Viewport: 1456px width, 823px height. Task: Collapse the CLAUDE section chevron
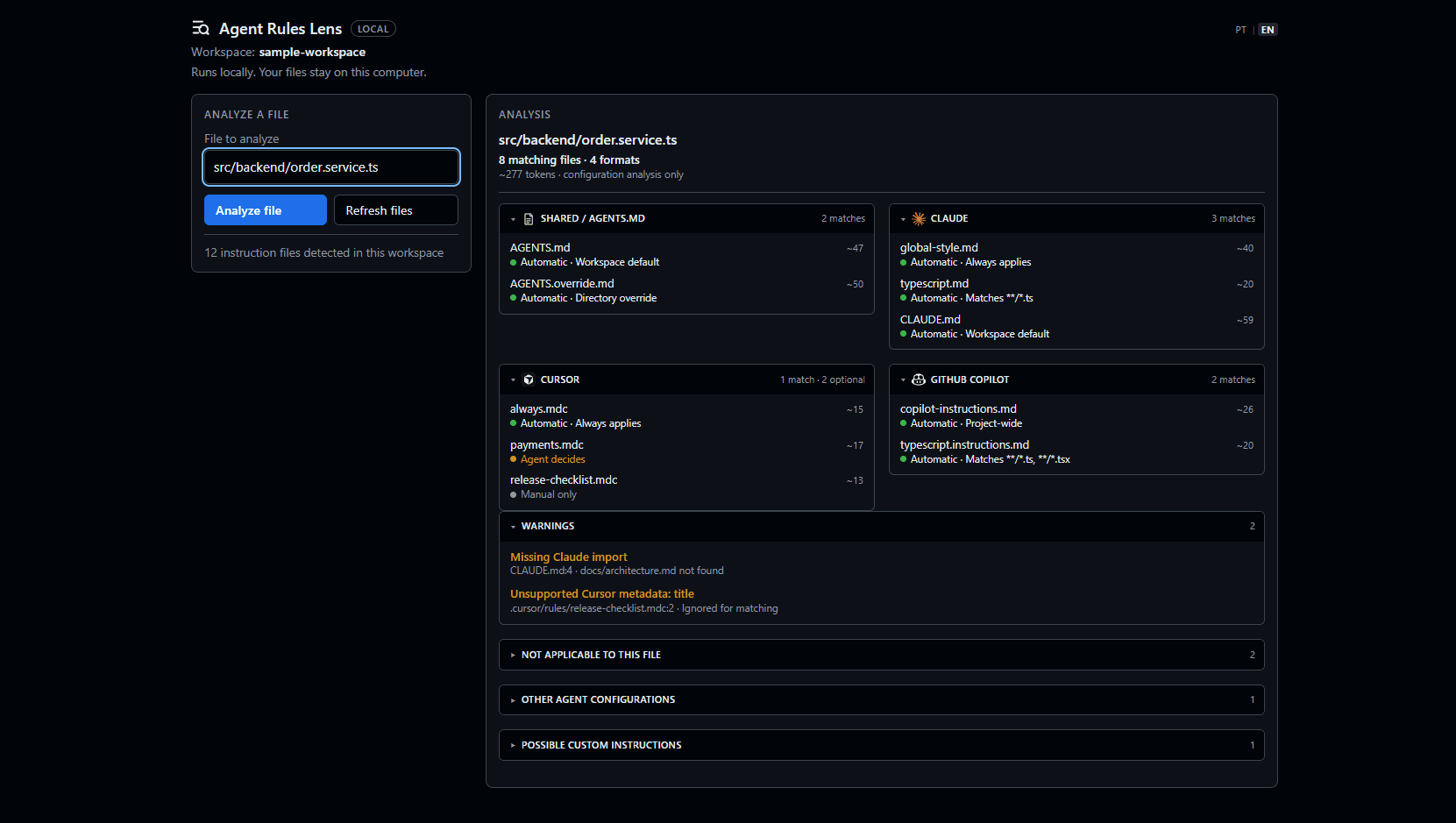click(903, 219)
